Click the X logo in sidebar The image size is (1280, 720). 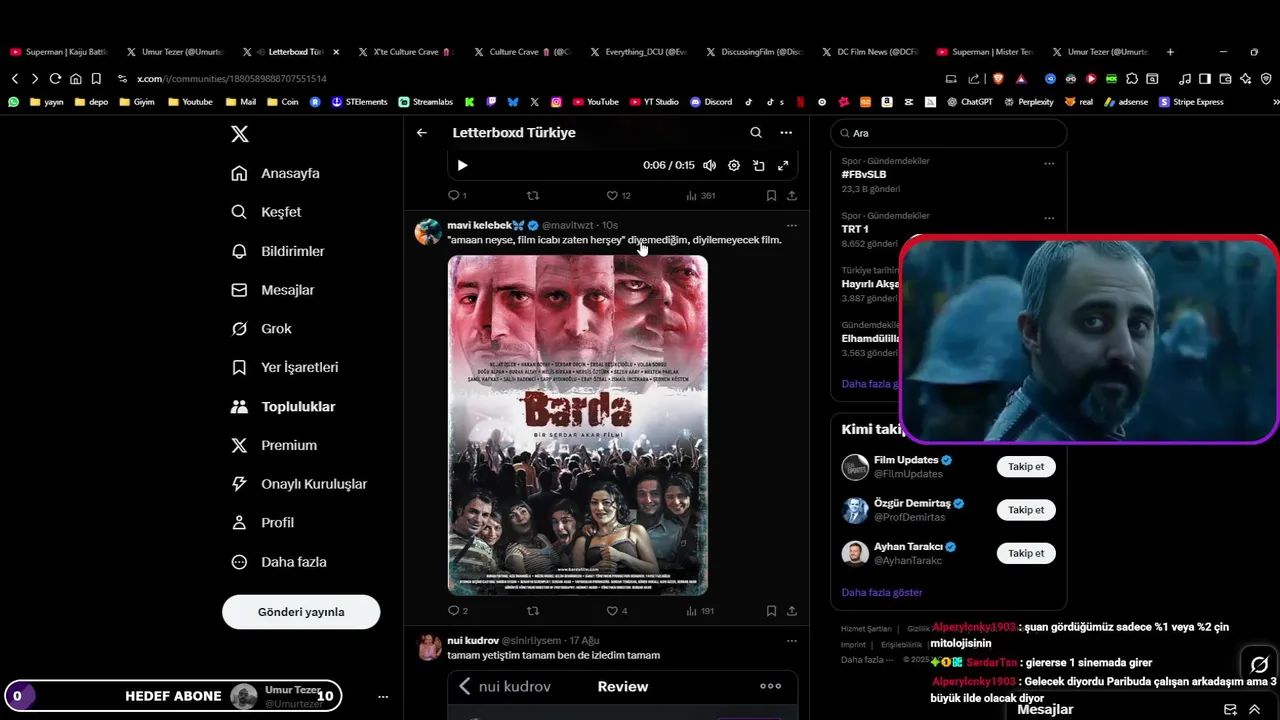click(240, 134)
